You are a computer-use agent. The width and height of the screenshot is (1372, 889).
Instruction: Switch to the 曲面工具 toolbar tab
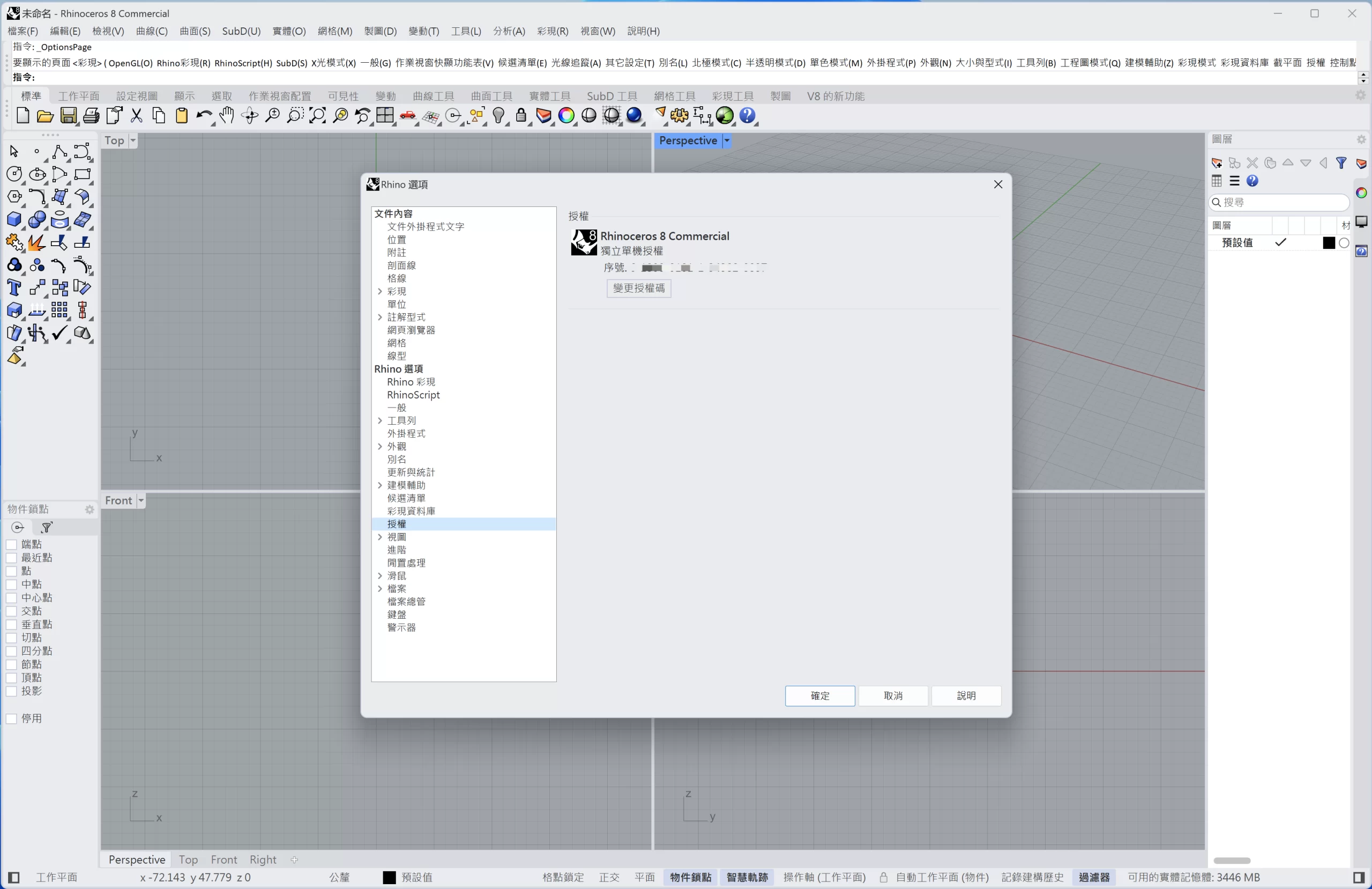tap(491, 97)
